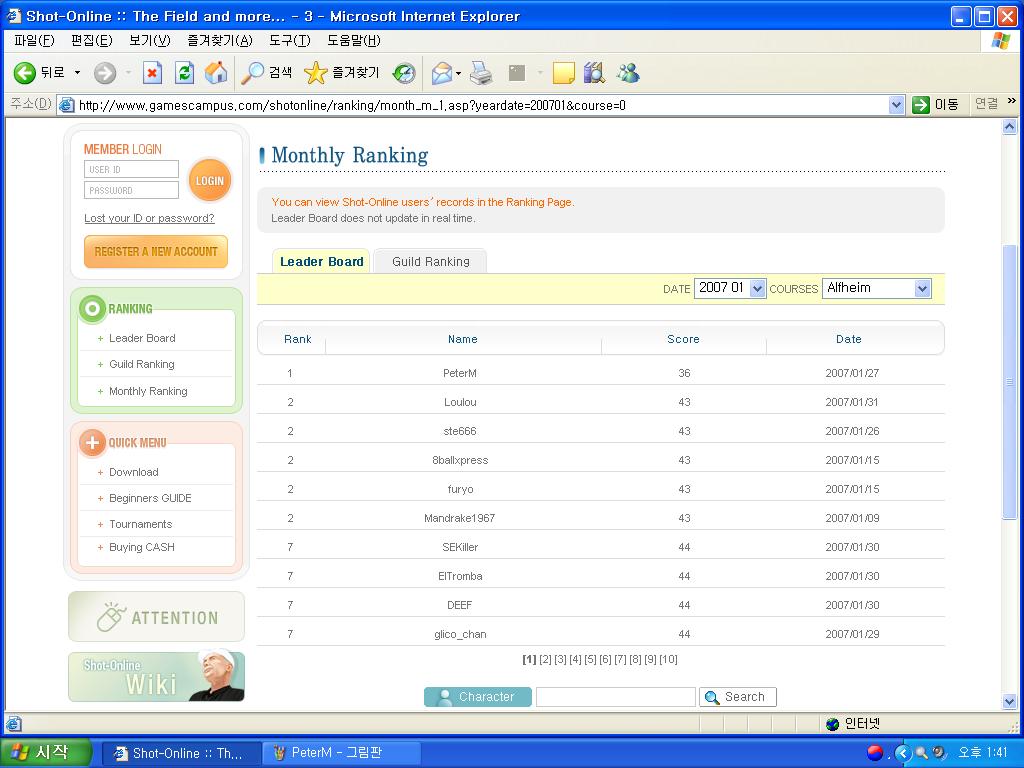This screenshot has width=1024, height=768.
Task: Click the 연결 links toolbar label
Action: 986,104
